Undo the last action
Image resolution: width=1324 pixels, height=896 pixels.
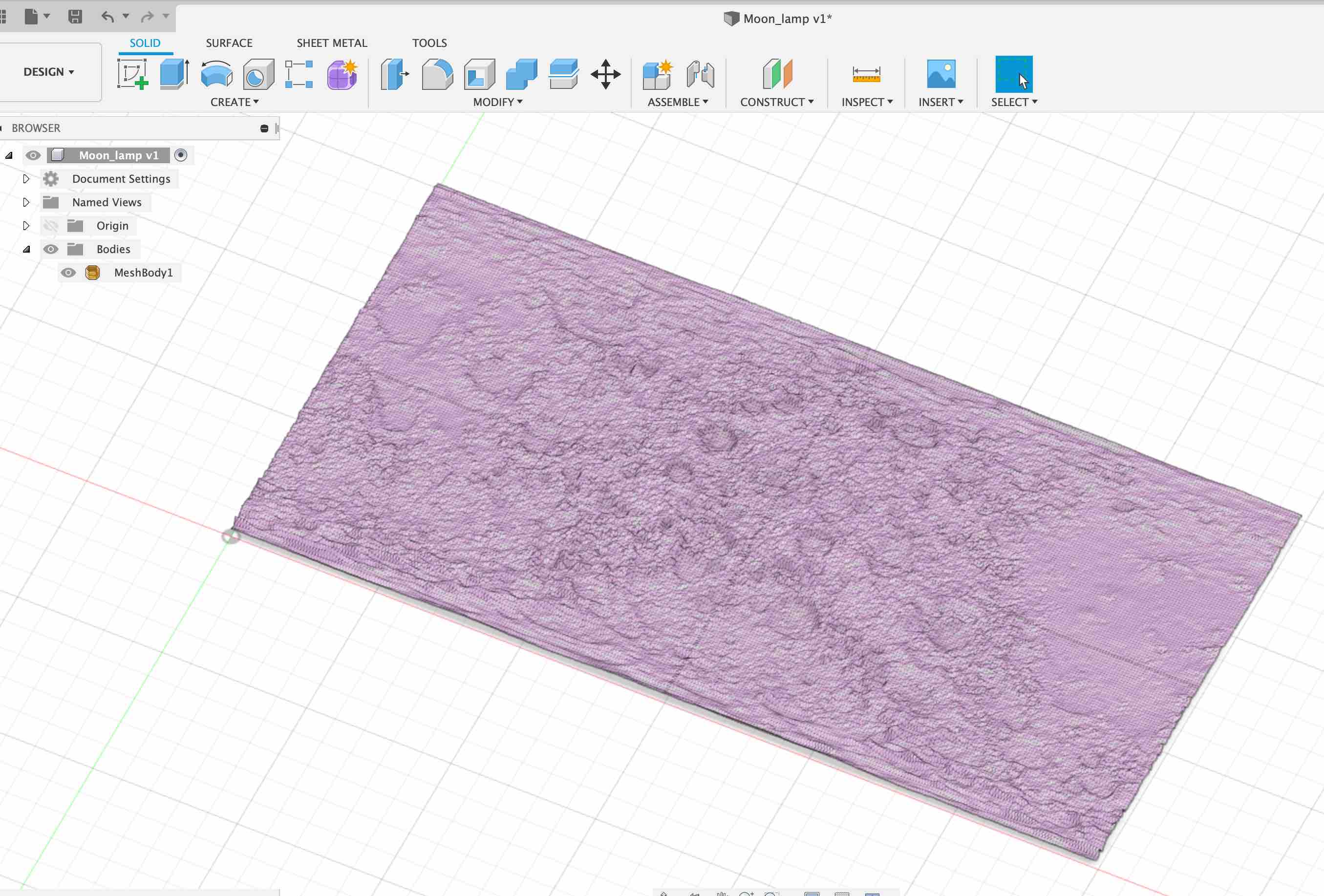pyautogui.click(x=107, y=17)
